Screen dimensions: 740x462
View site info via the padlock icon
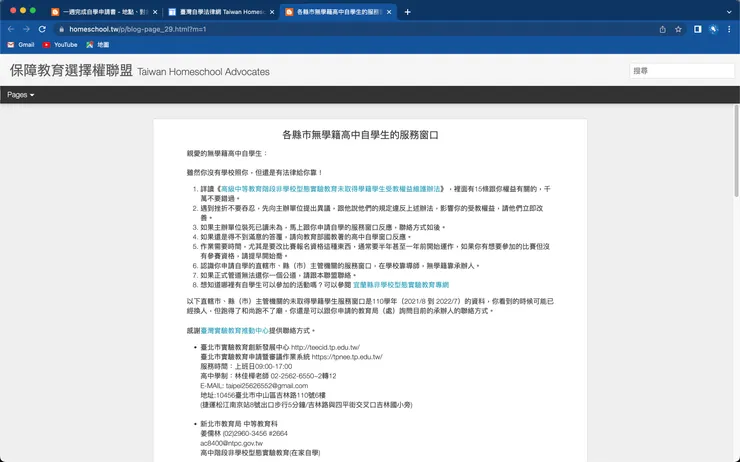61,29
